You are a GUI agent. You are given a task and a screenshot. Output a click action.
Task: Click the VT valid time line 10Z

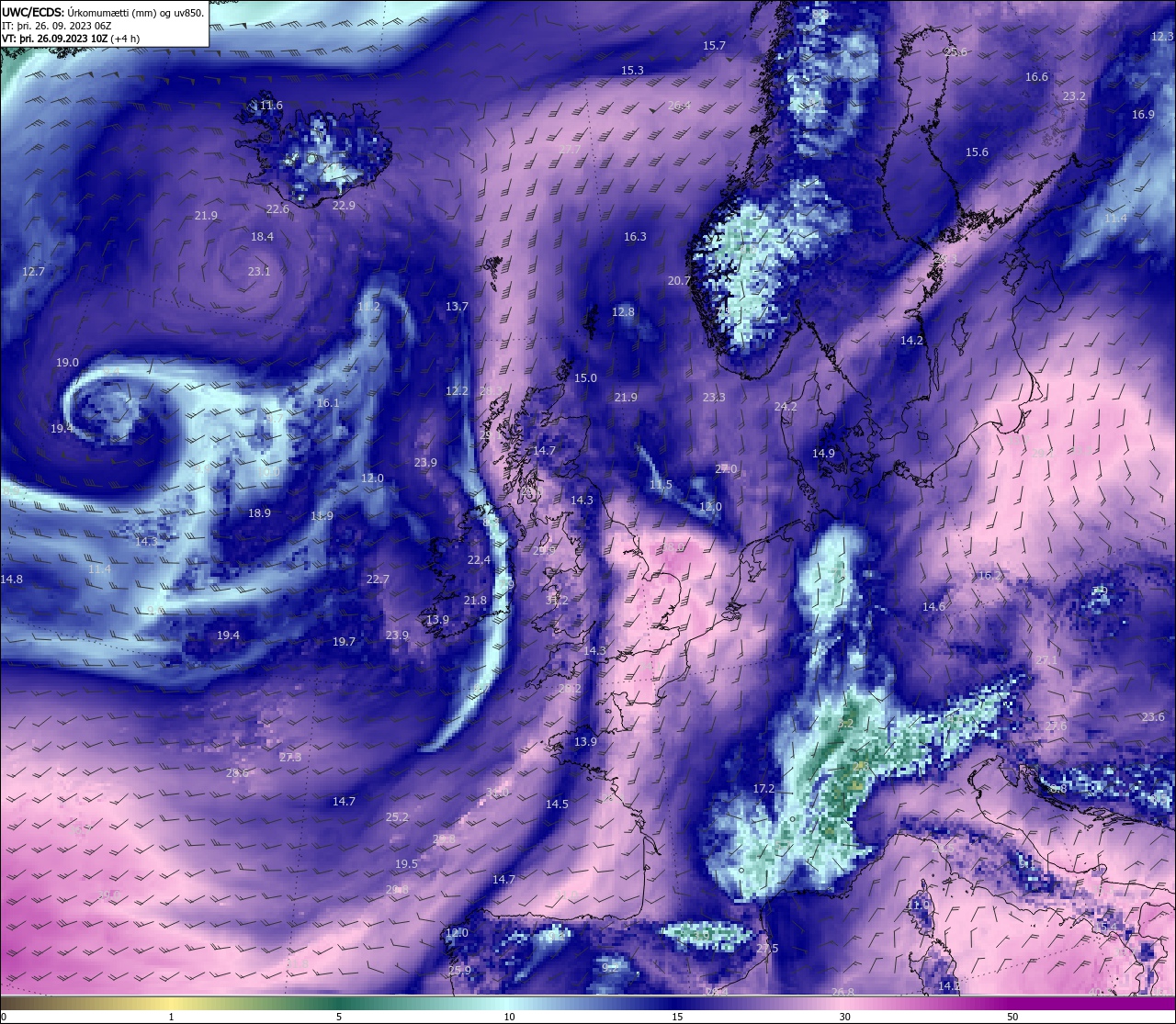(71, 39)
